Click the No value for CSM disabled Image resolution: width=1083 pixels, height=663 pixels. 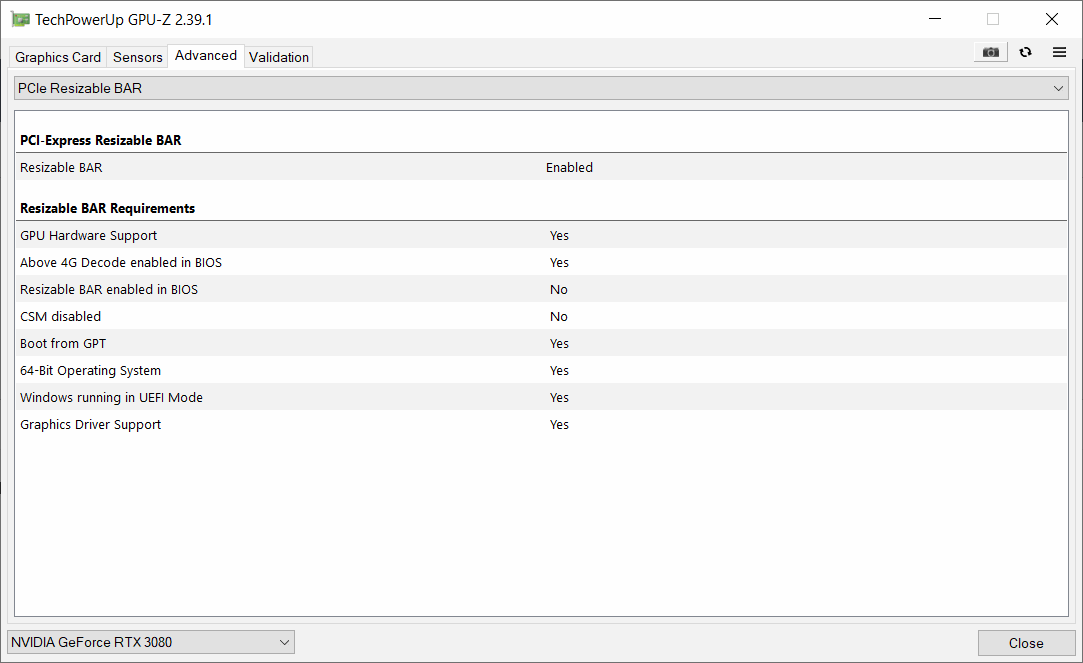pyautogui.click(x=559, y=316)
